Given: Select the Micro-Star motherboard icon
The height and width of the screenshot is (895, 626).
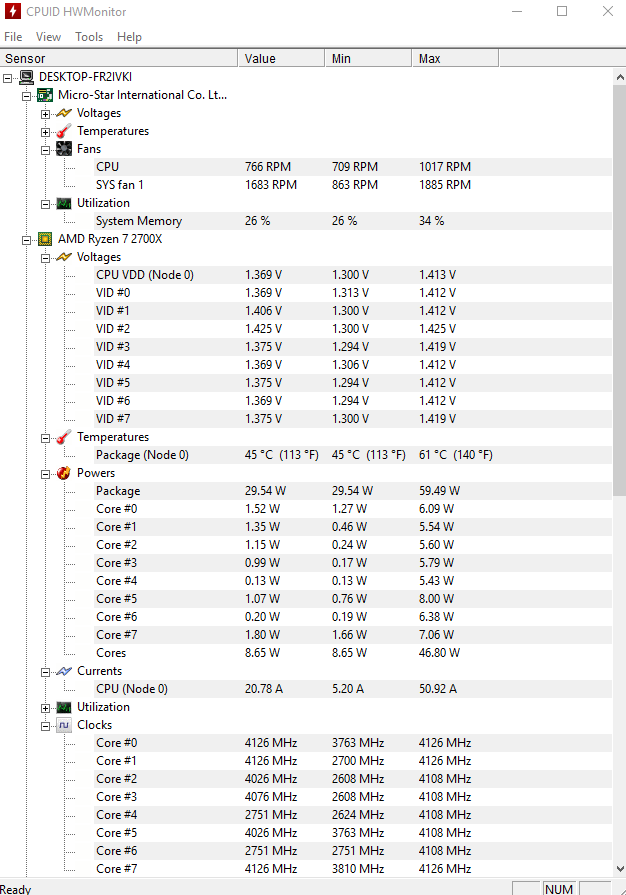Looking at the screenshot, I should (x=44, y=94).
